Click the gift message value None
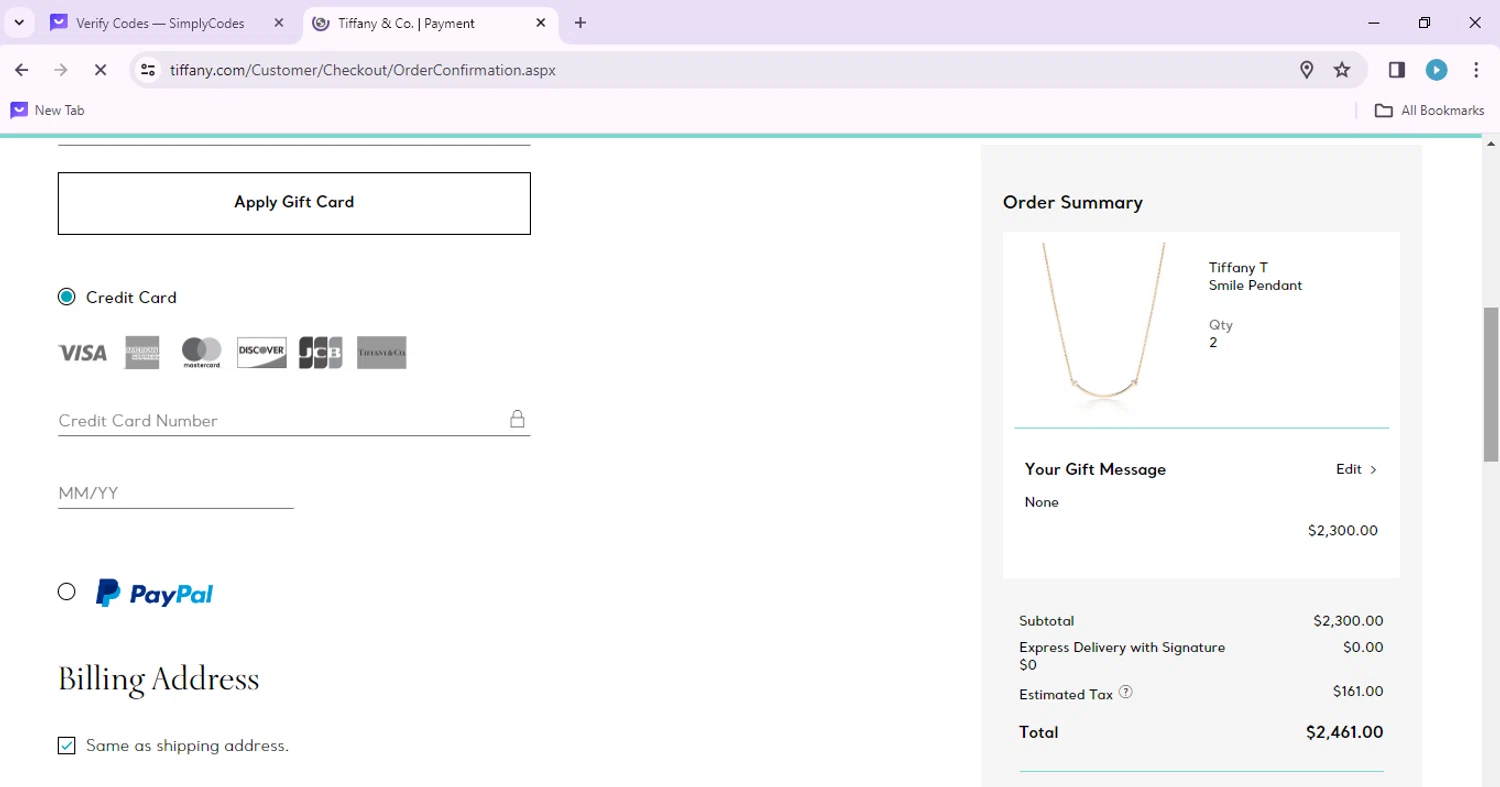Viewport: 1500px width, 787px height. click(x=1041, y=502)
